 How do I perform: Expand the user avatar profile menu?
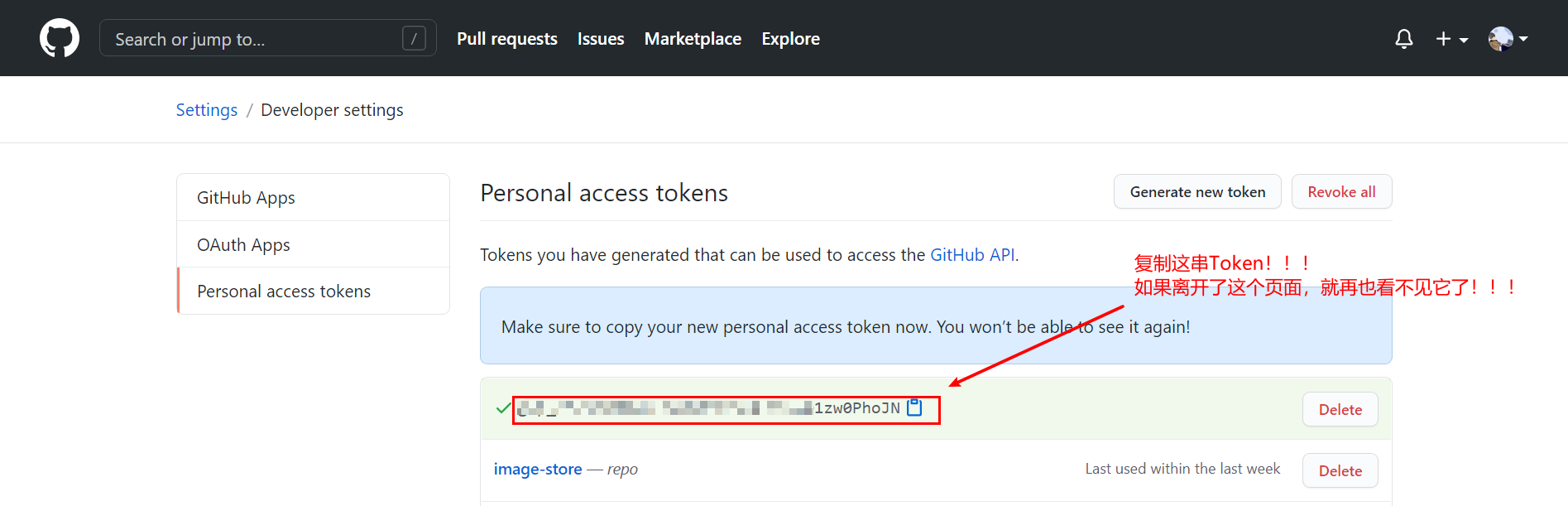[x=1508, y=39]
